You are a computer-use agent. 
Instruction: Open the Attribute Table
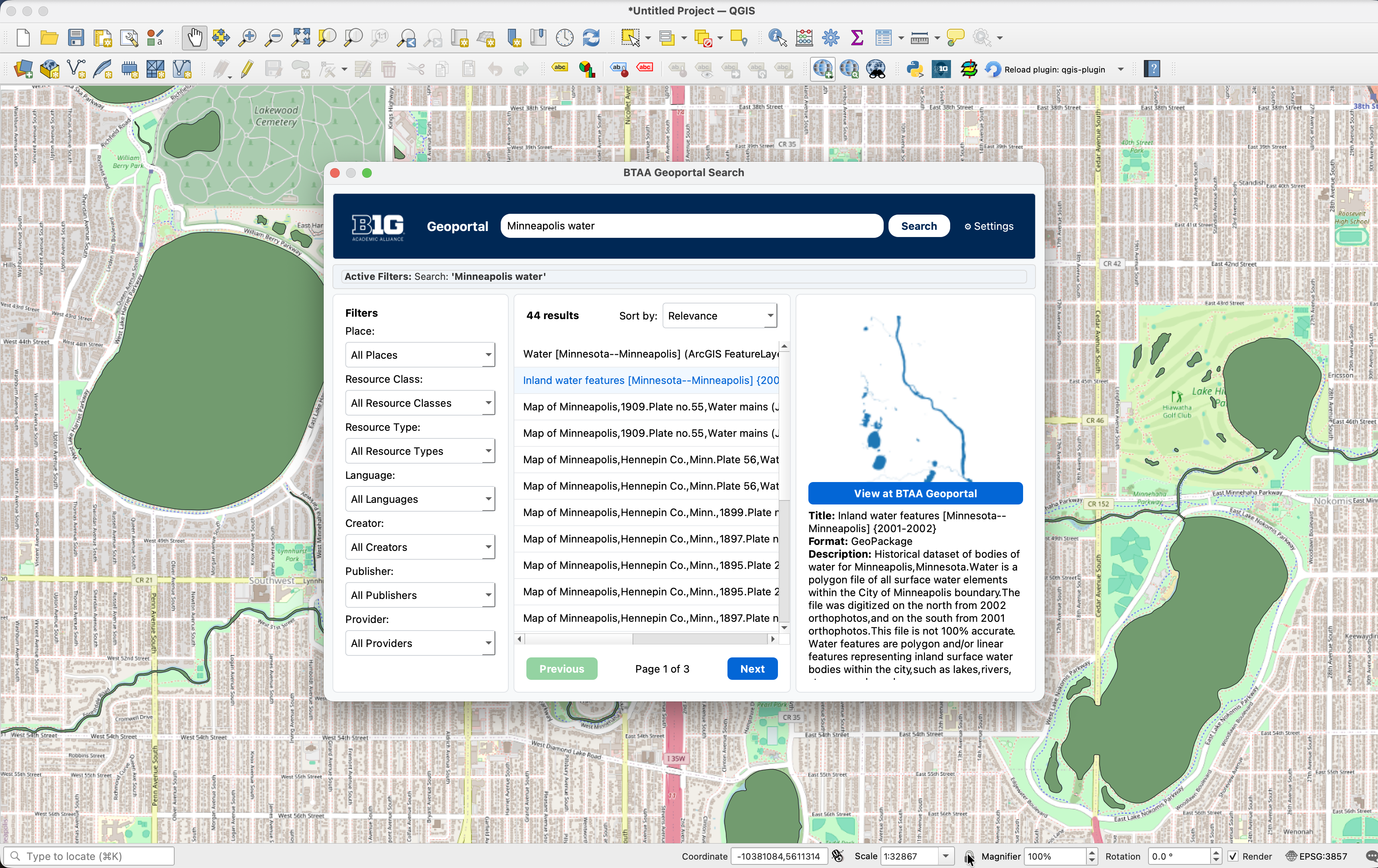pos(884,37)
